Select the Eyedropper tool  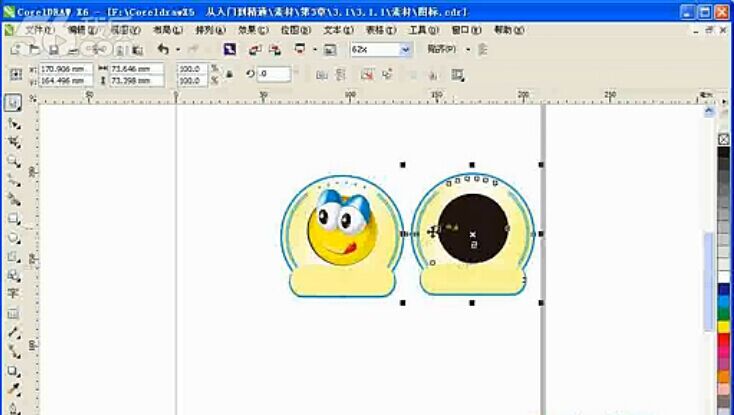pyautogui.click(x=14, y=389)
